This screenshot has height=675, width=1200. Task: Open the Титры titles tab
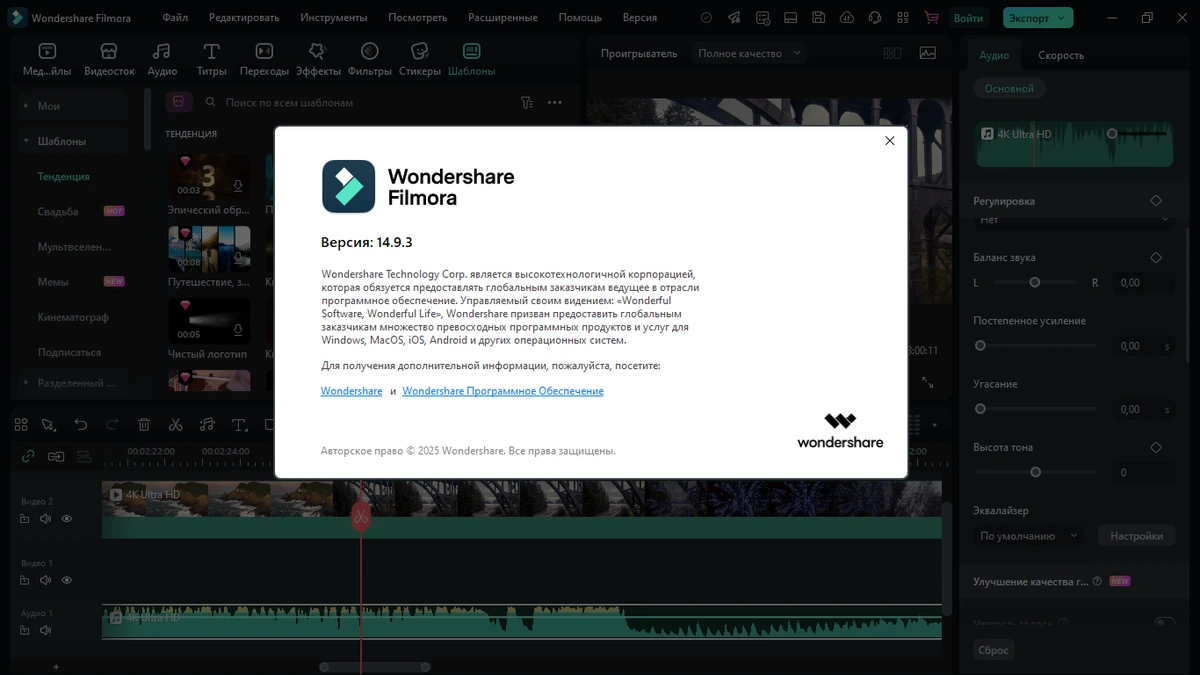pyautogui.click(x=212, y=60)
